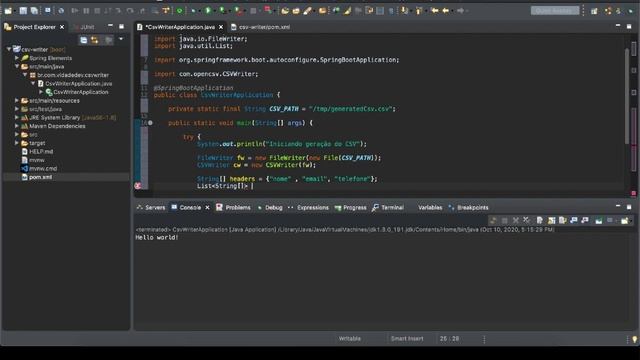Select HELP.md in Project Explorer

click(41, 151)
